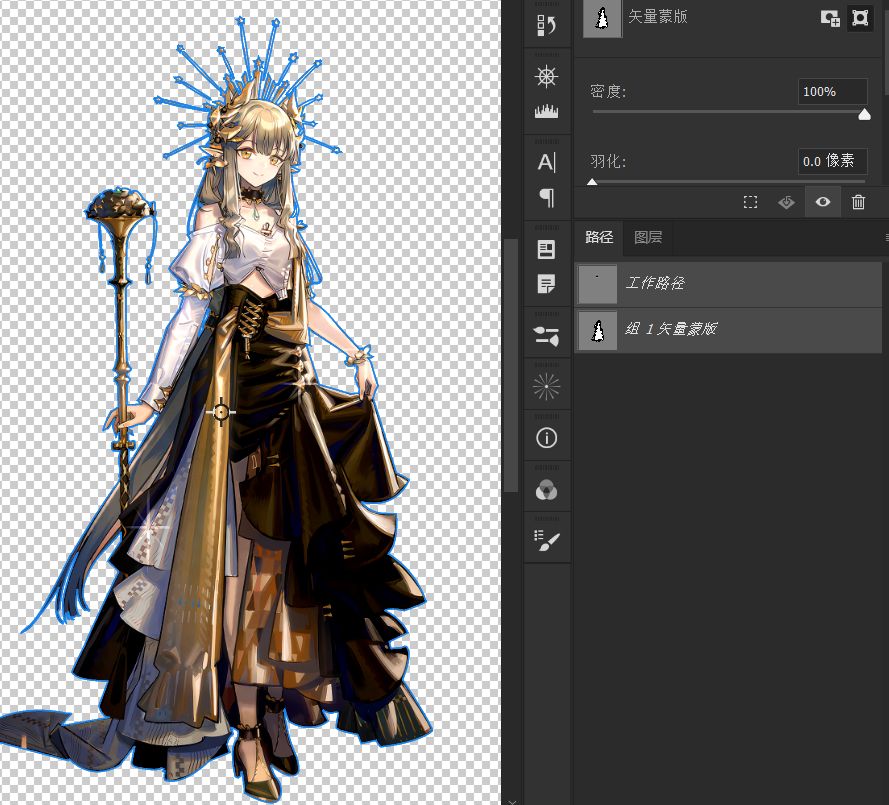Delete the mask using the trash icon
Screen dimensions: 889x805
click(x=858, y=202)
